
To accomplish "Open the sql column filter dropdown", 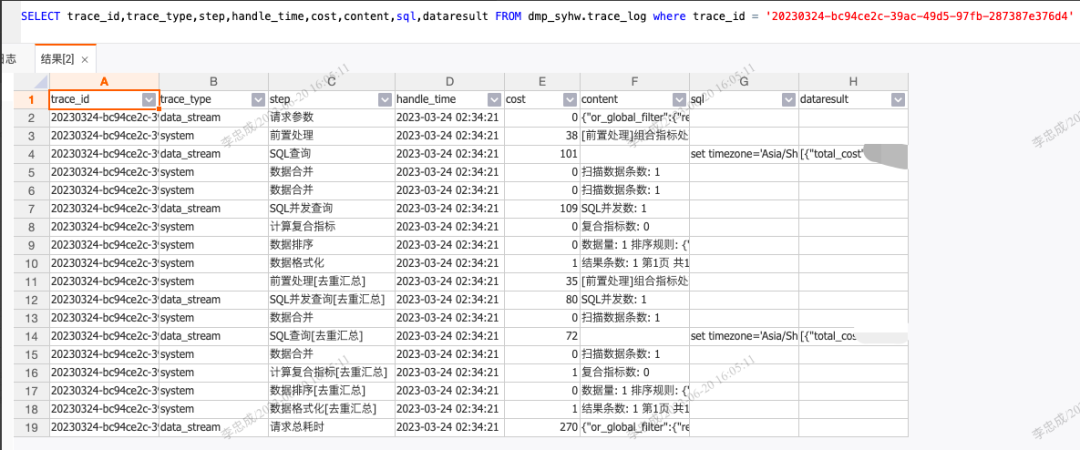I will coord(789,99).
